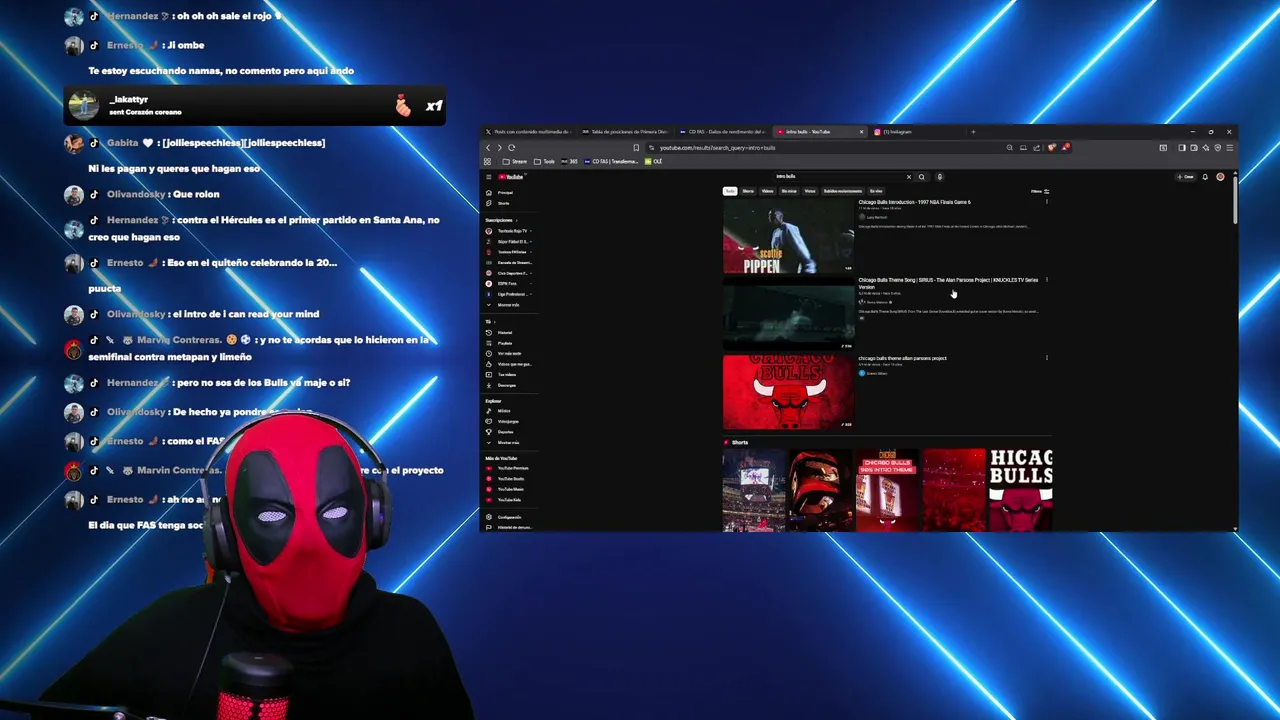Screen dimensions: 1280x720
Task: Open Deportes under Explorar
Action: tap(499, 432)
